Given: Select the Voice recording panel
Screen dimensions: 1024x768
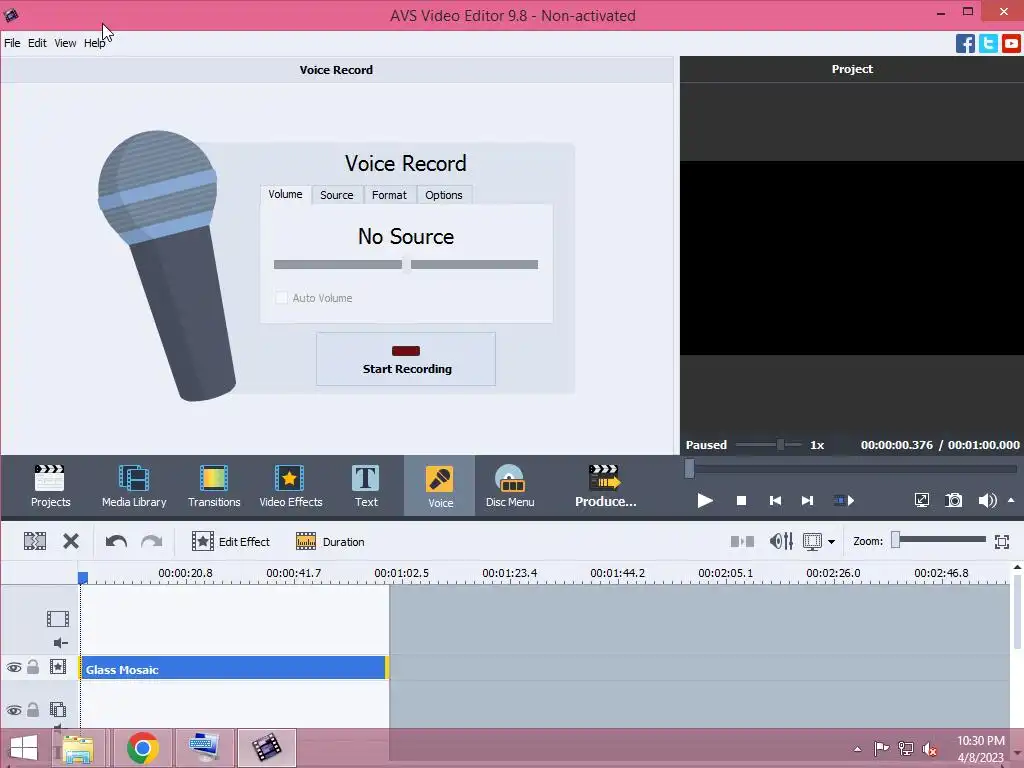Looking at the screenshot, I should (440, 486).
